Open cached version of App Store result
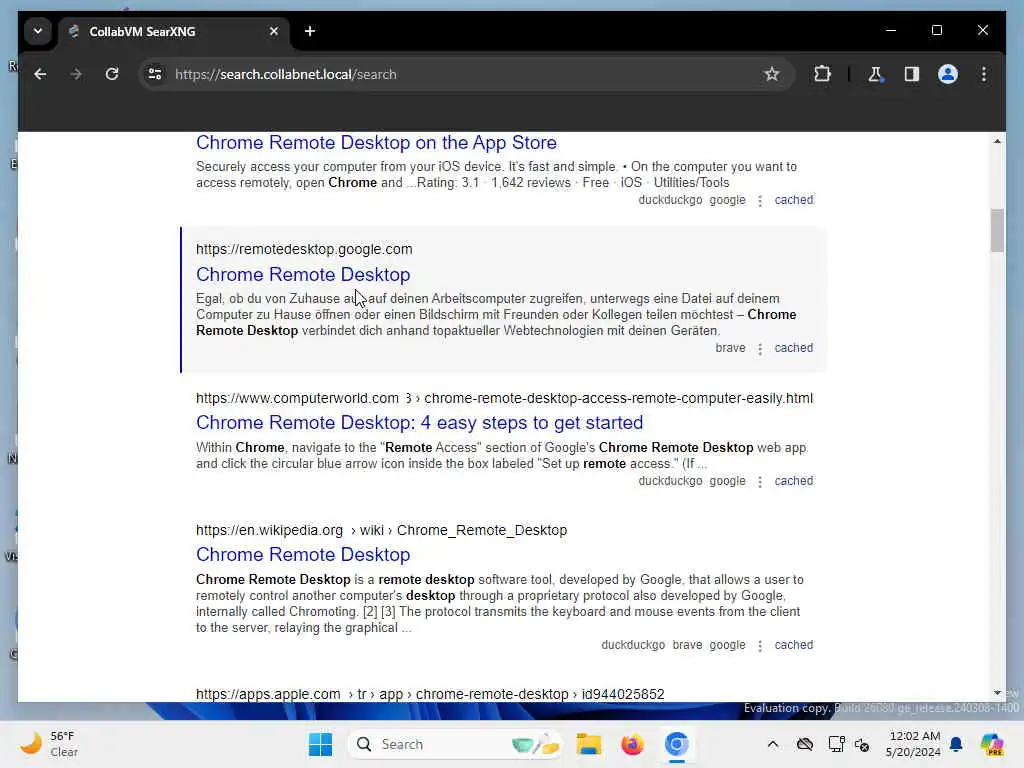This screenshot has height=768, width=1024. 793,200
